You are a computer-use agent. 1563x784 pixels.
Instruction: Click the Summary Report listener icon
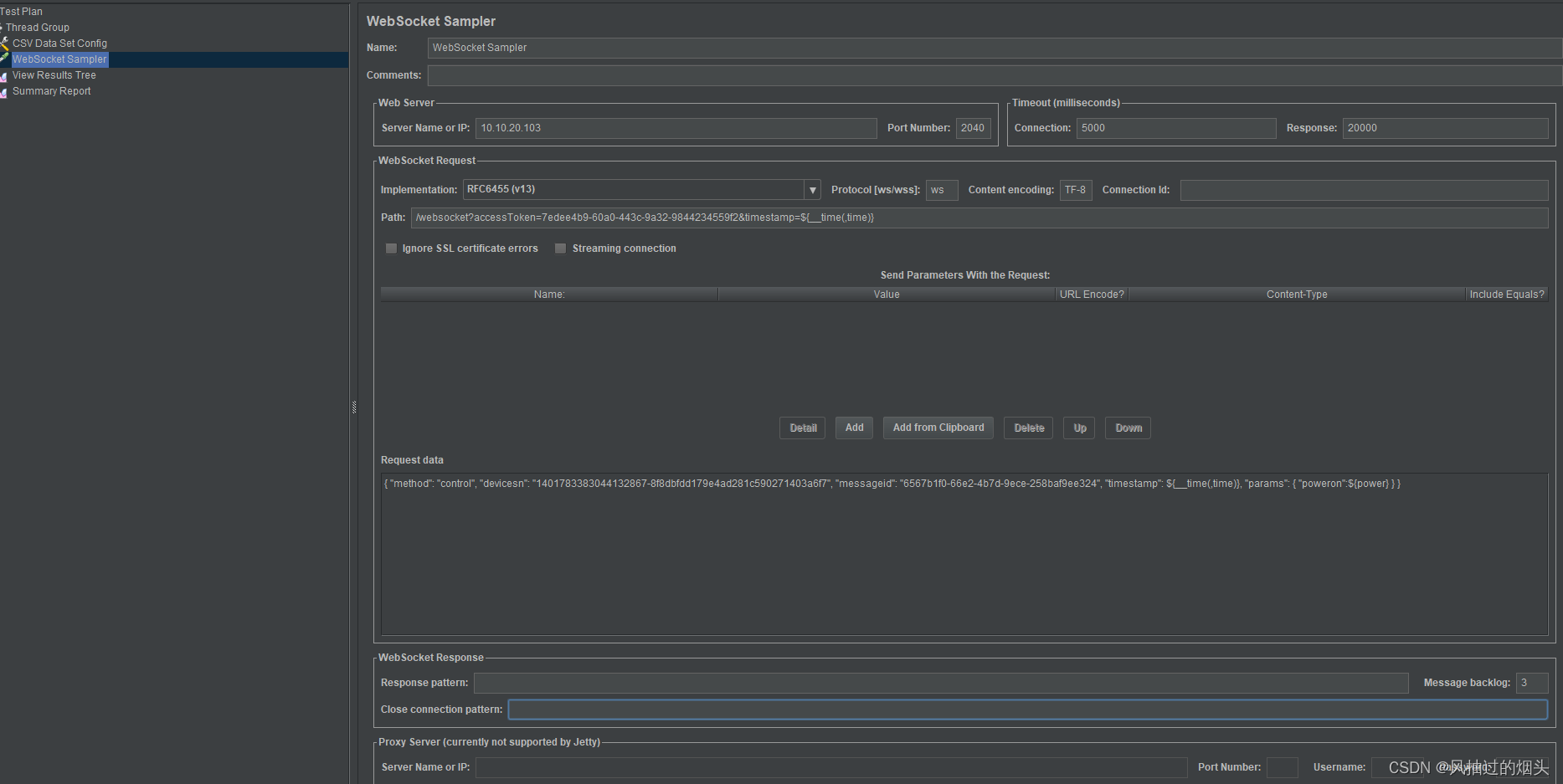click(x=6, y=90)
